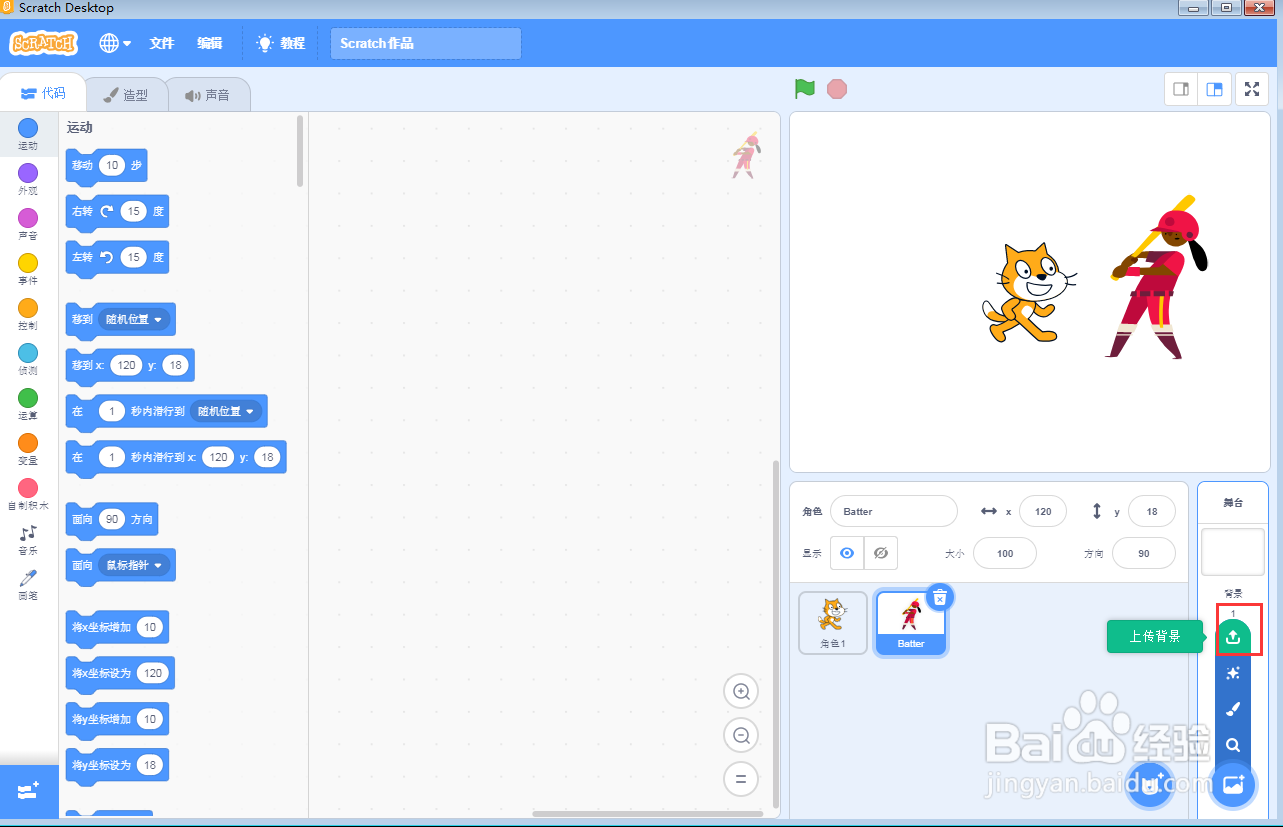Click the 将y坐标增加 10 block
1283x827 pixels.
[x=117, y=720]
